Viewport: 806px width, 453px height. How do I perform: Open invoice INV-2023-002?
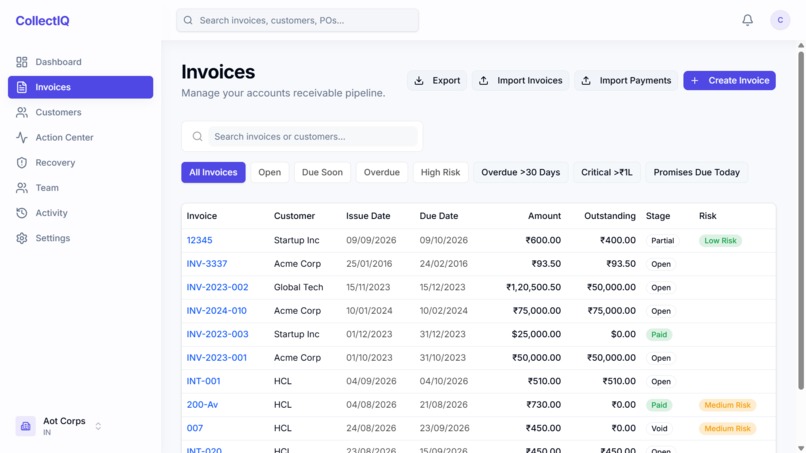(x=217, y=287)
